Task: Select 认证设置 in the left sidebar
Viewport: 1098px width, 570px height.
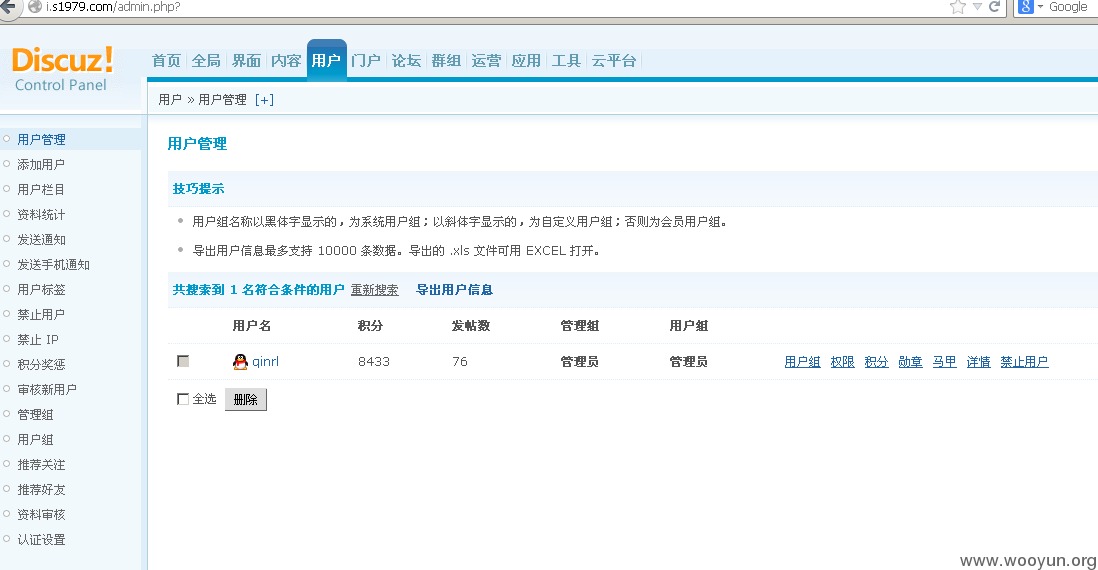Action: coord(41,540)
